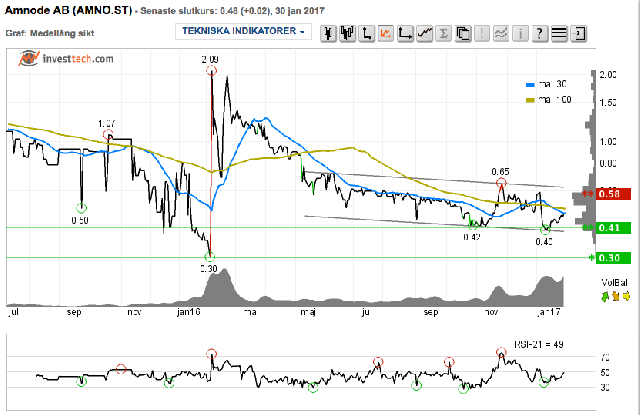The image size is (640, 415).
Task: Click the greyed exclamation mark icon
Action: click(x=482, y=33)
